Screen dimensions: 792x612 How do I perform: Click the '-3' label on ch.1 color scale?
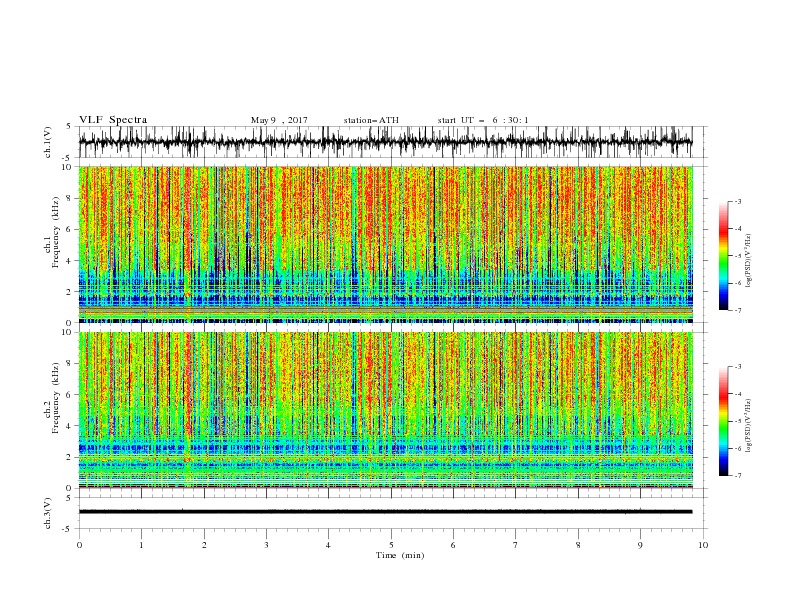(737, 201)
